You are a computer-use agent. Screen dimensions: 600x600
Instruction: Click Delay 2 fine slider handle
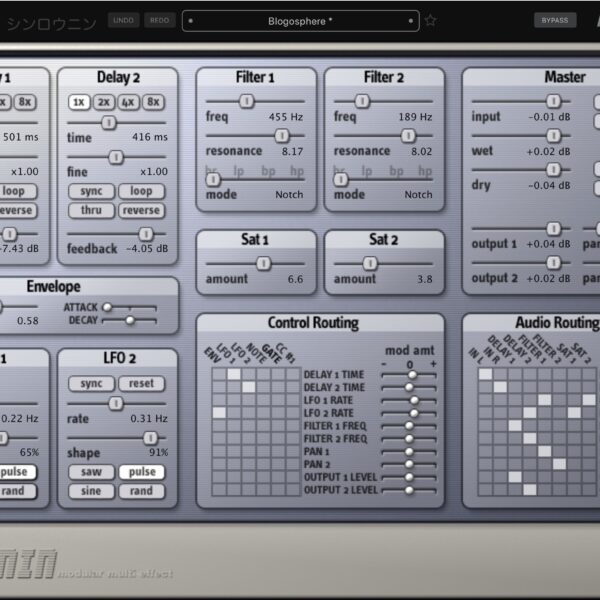click(x=116, y=157)
